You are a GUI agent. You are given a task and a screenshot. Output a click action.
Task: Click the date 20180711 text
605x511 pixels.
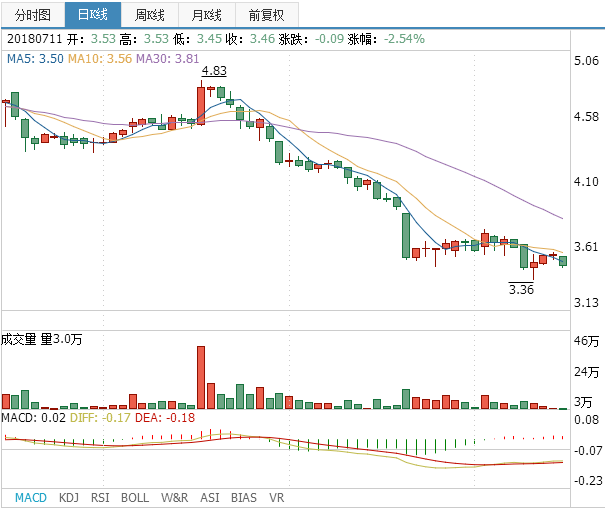pos(35,39)
